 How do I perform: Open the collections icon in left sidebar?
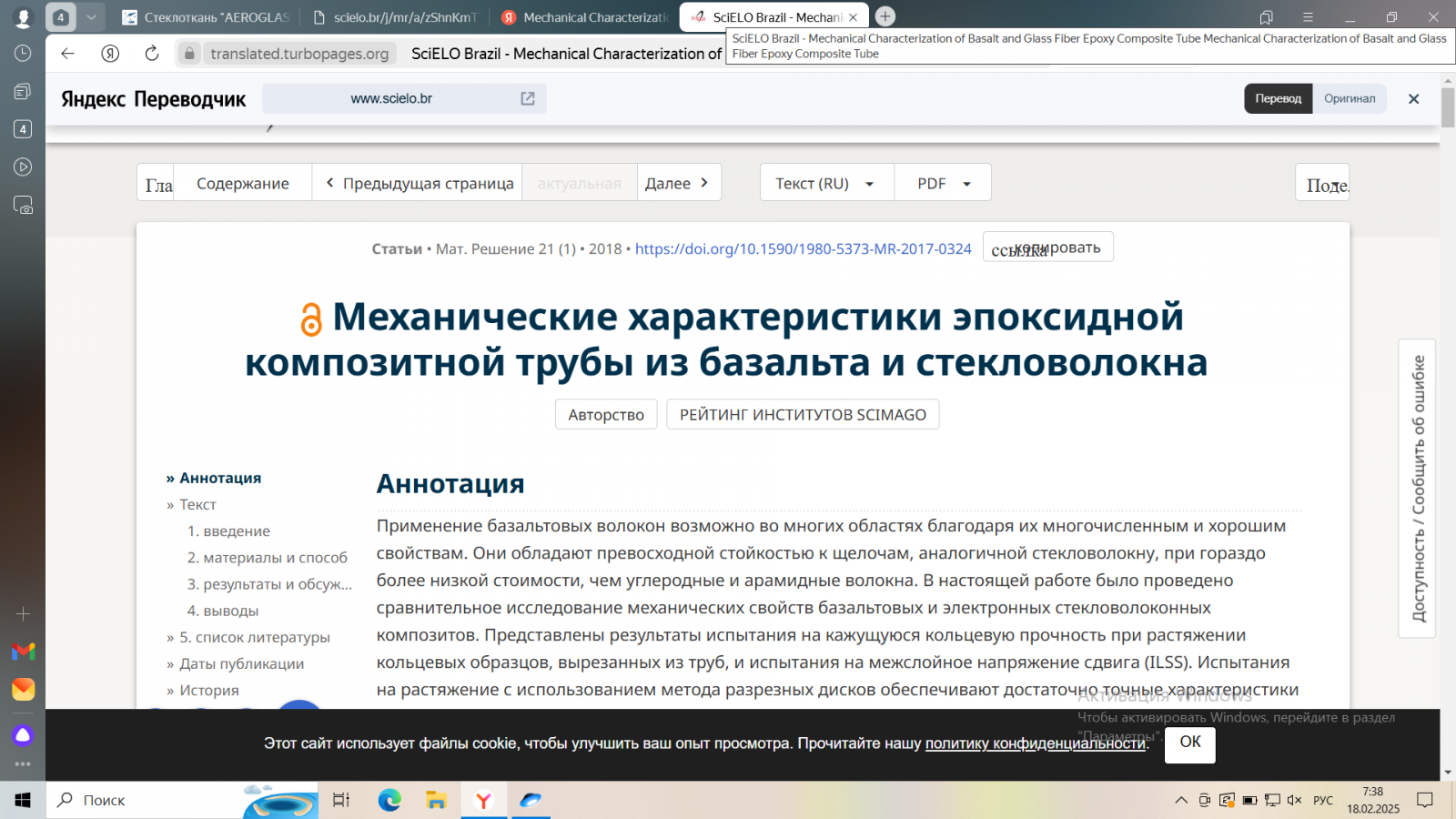[23, 91]
